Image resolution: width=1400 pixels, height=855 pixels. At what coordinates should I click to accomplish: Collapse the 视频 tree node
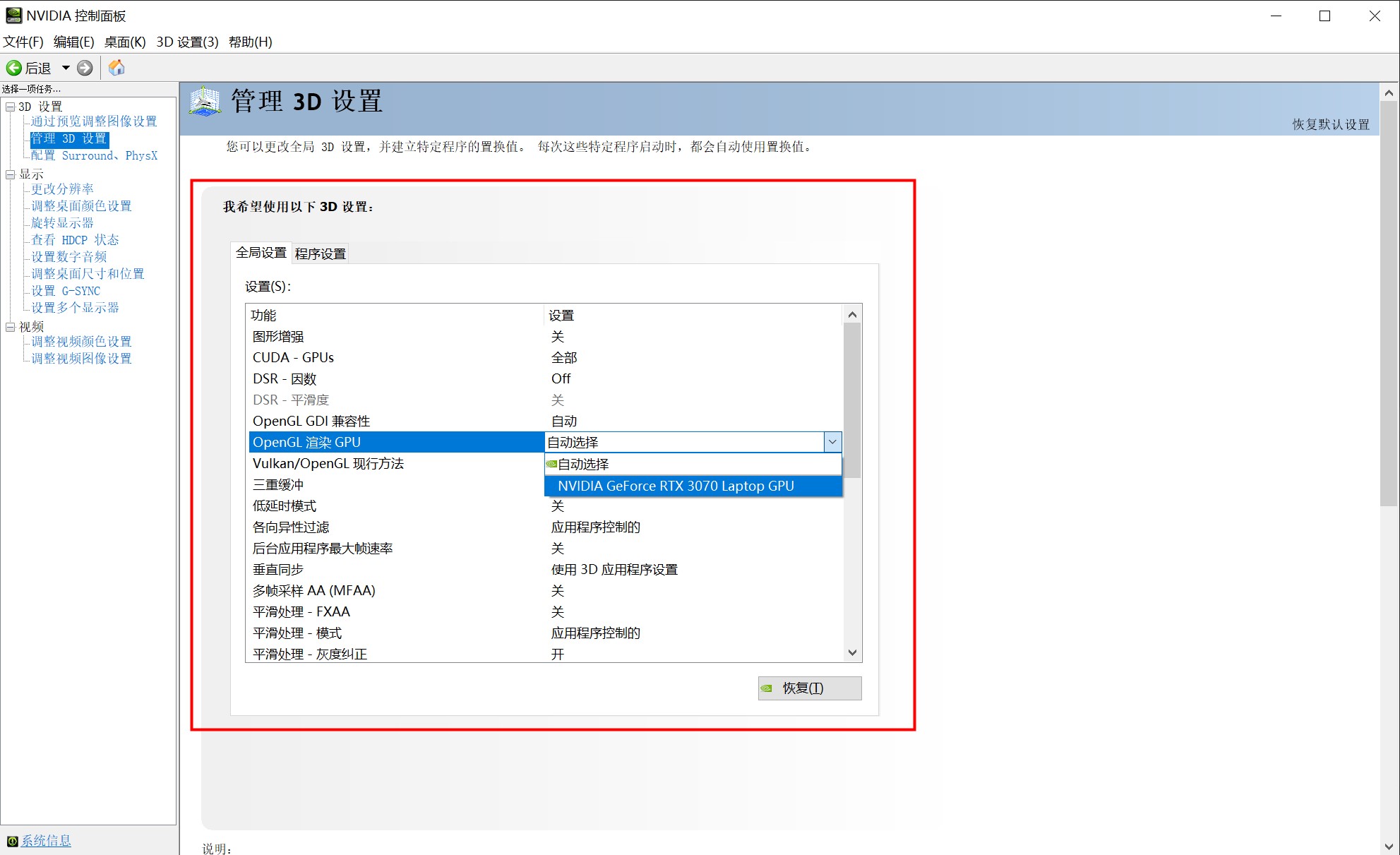[x=11, y=327]
